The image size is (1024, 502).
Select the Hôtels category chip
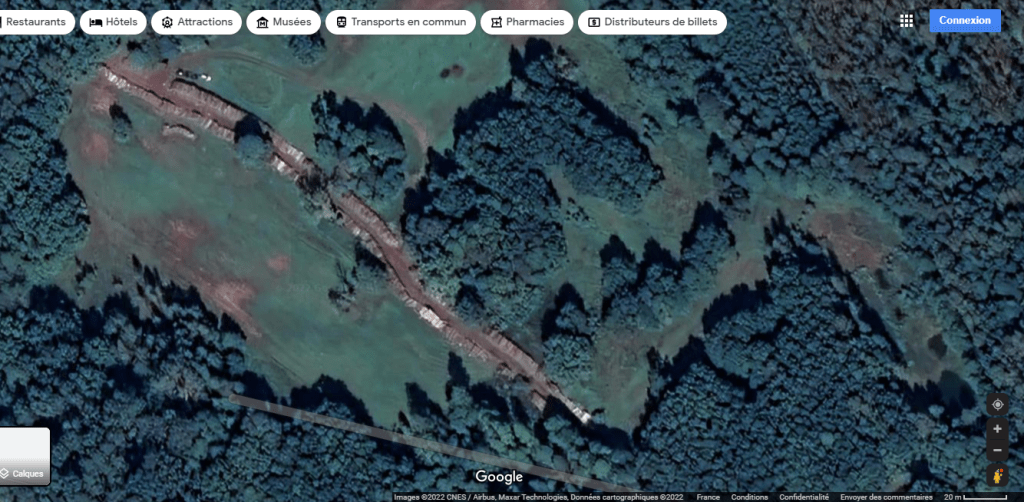pos(113,22)
